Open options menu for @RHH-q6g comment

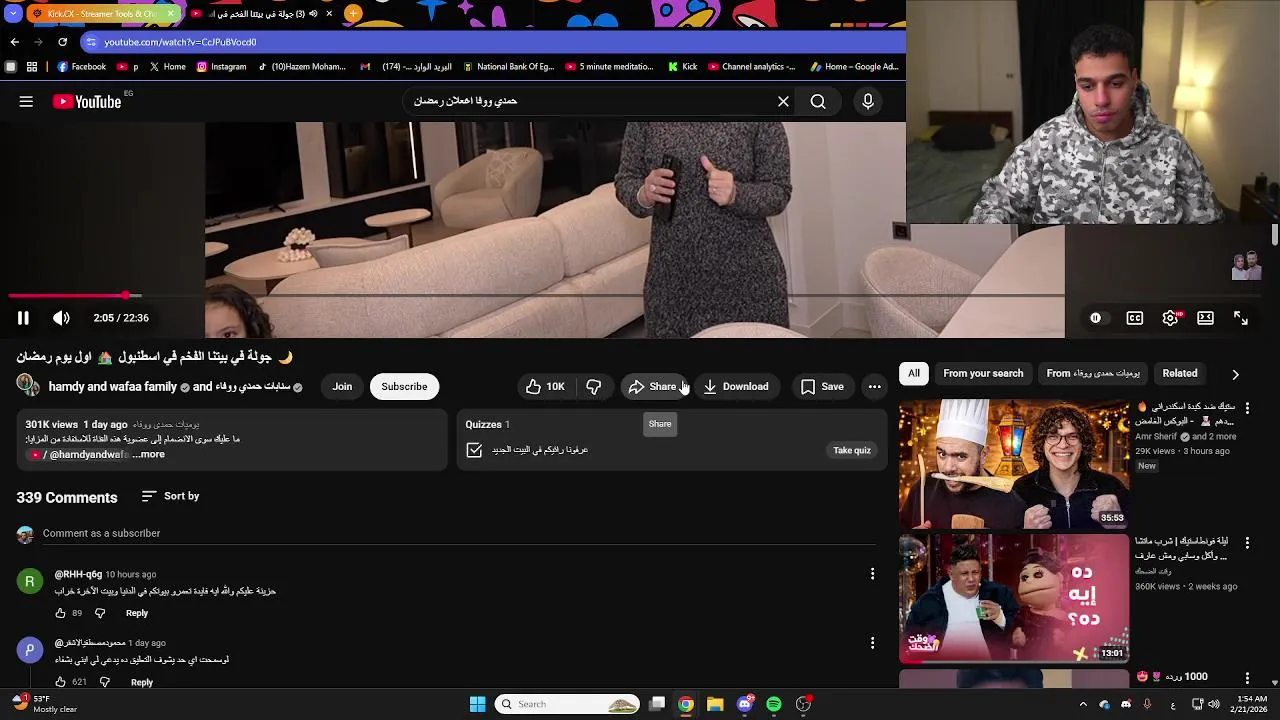coord(872,574)
